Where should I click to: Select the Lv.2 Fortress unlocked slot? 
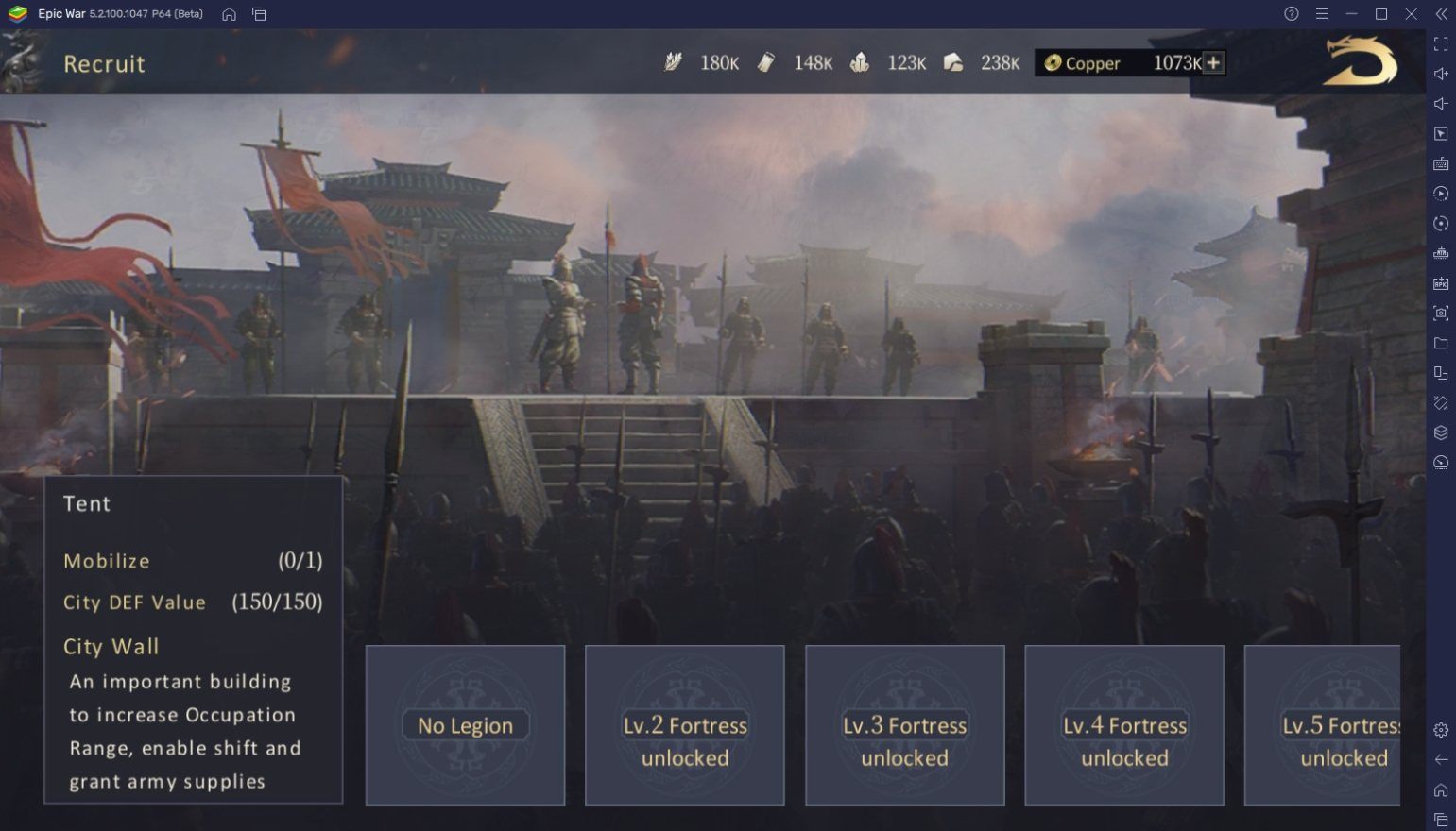[x=685, y=725]
